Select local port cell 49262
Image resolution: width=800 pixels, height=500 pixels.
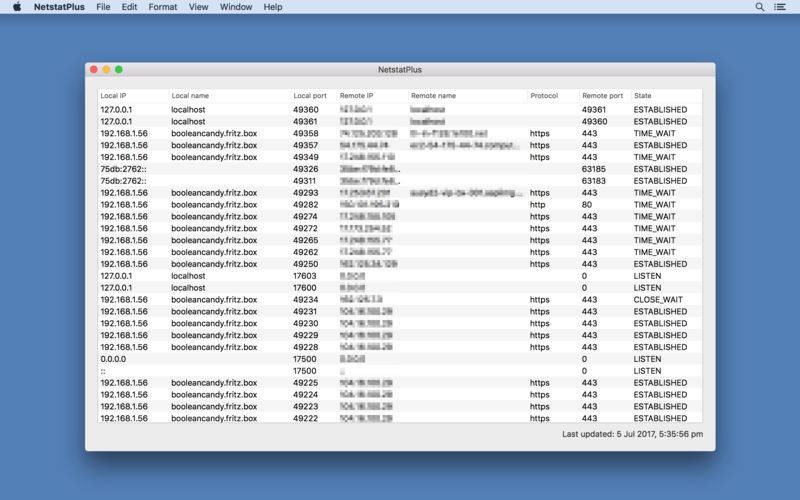(305, 252)
